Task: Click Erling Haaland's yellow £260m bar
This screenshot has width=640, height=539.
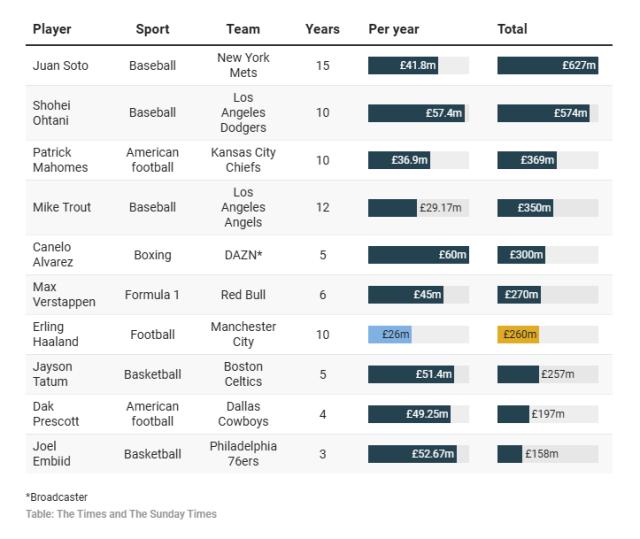Action: [x=518, y=334]
